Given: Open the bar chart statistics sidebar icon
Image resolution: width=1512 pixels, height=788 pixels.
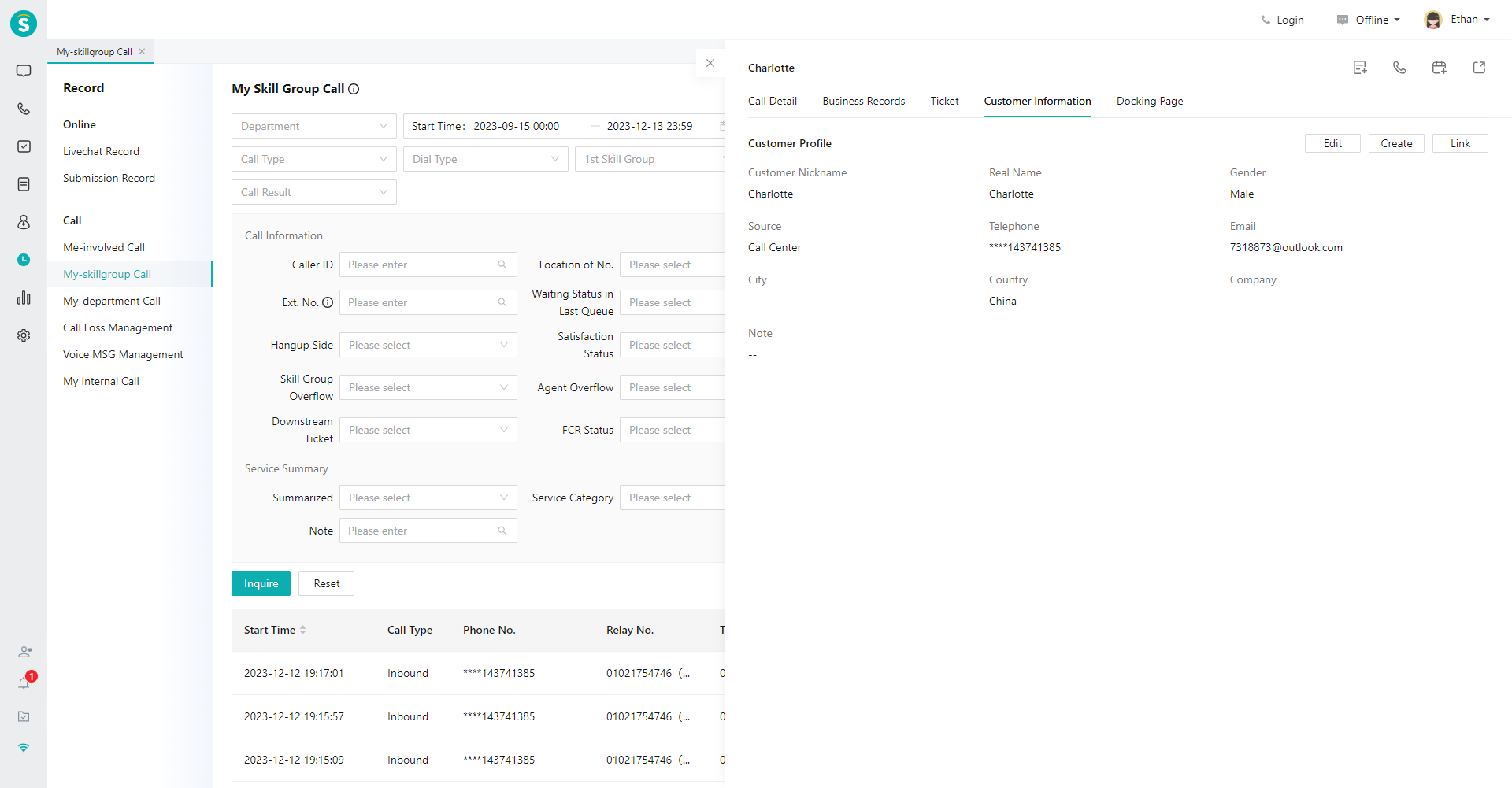Looking at the screenshot, I should (x=24, y=298).
